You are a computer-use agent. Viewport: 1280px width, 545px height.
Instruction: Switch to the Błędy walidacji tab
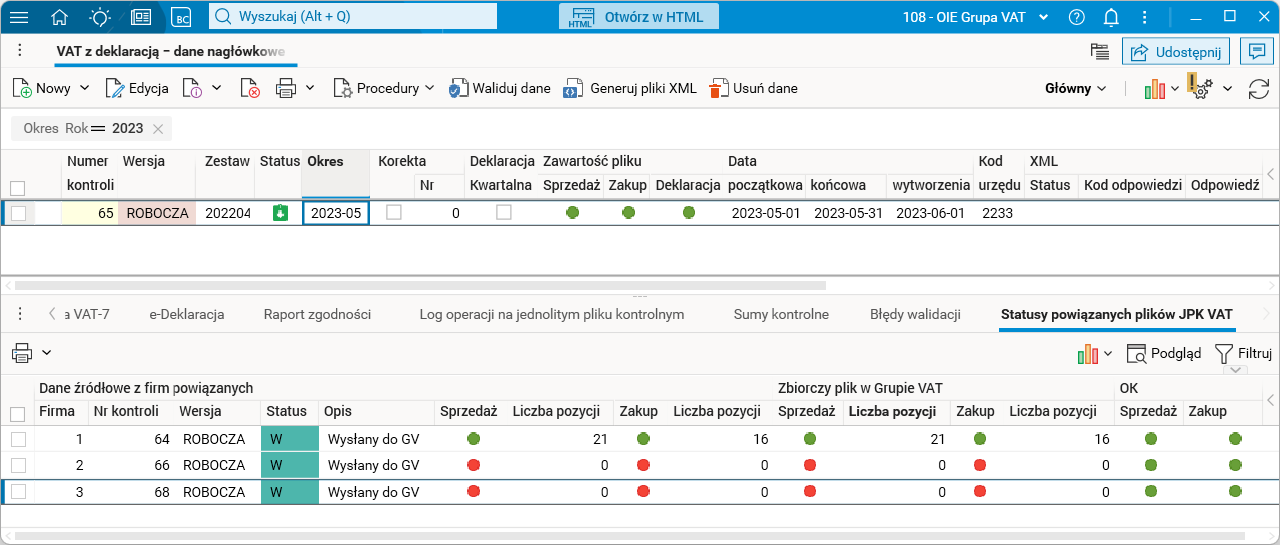click(x=915, y=314)
